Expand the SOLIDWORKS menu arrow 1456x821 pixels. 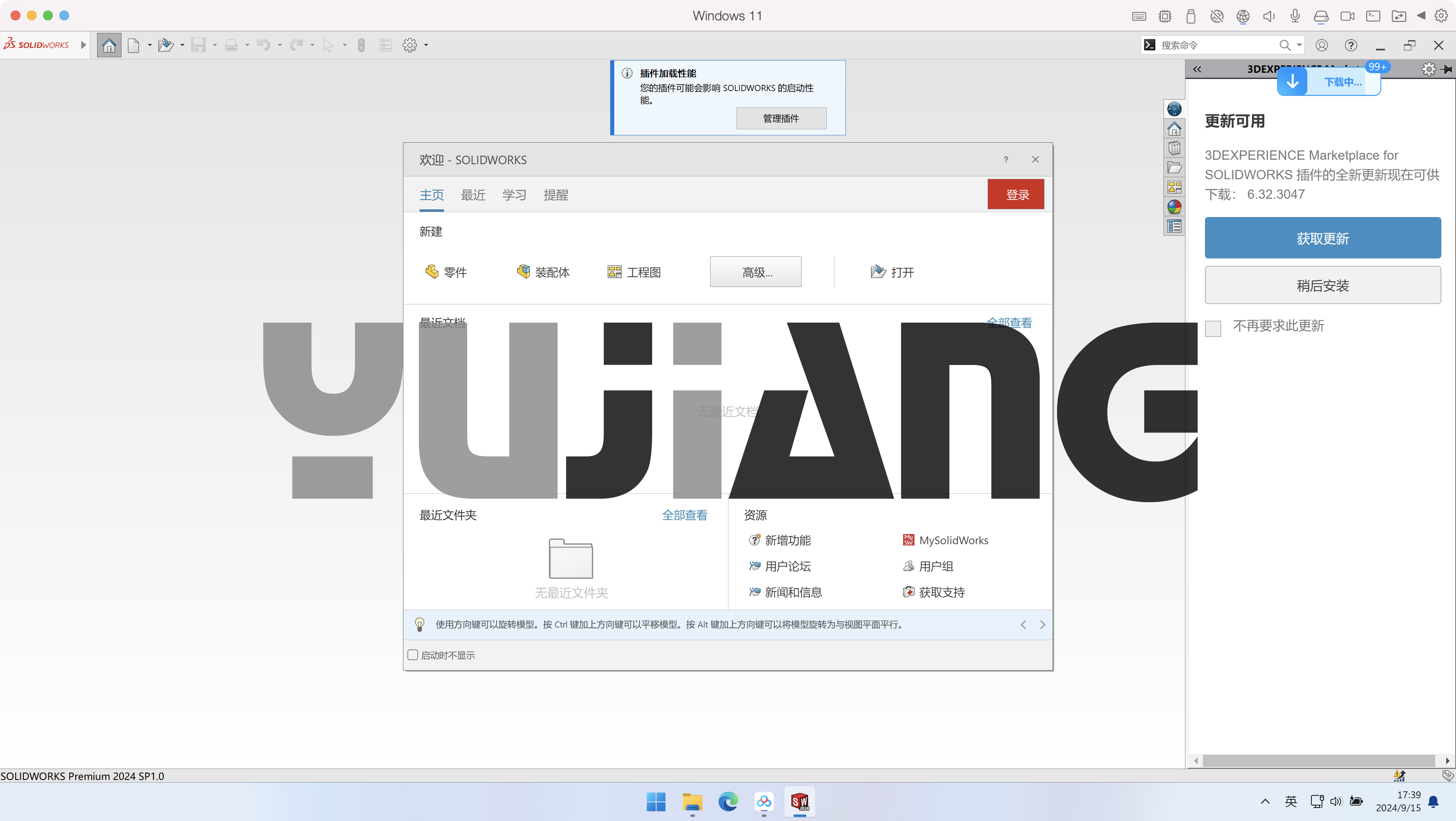[84, 45]
